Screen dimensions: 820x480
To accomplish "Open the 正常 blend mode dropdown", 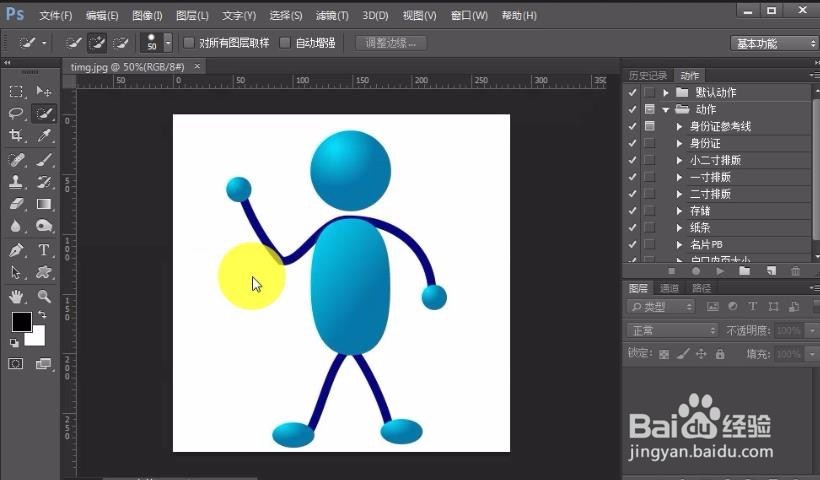I will point(672,330).
